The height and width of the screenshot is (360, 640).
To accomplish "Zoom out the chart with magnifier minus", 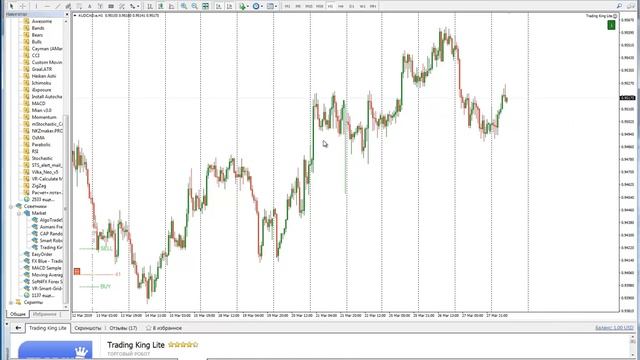I will pos(195,6).
